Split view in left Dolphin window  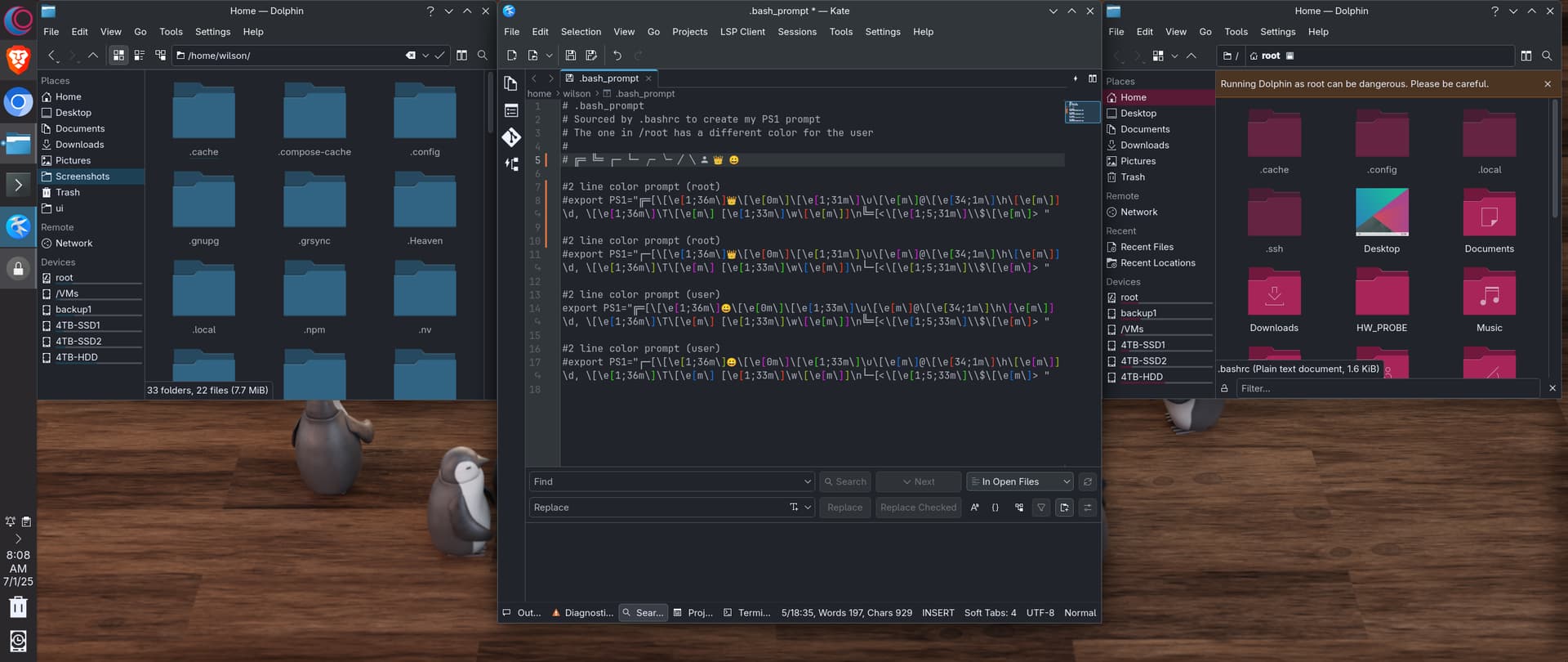(461, 56)
